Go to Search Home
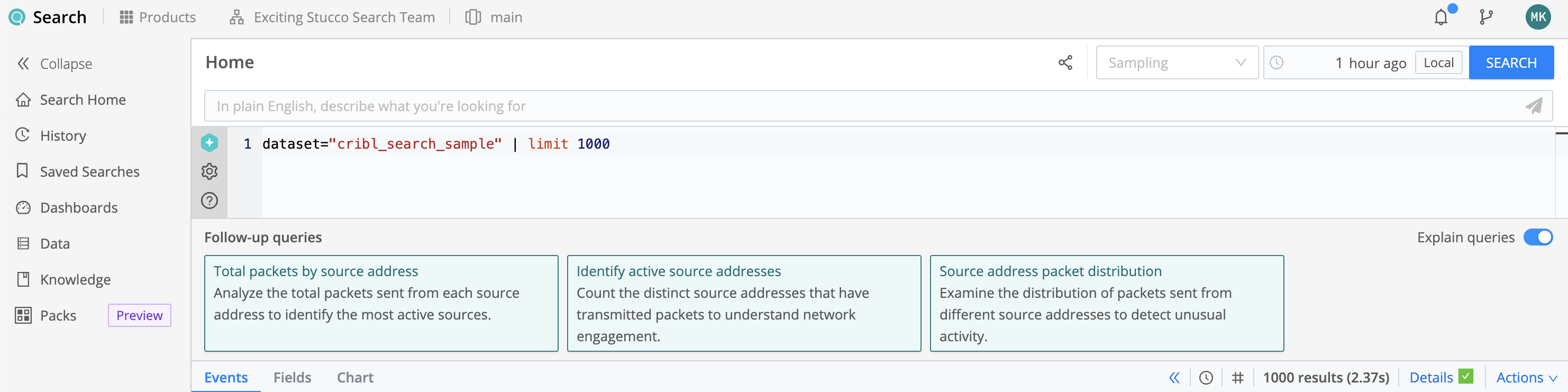 pyautogui.click(x=71, y=100)
